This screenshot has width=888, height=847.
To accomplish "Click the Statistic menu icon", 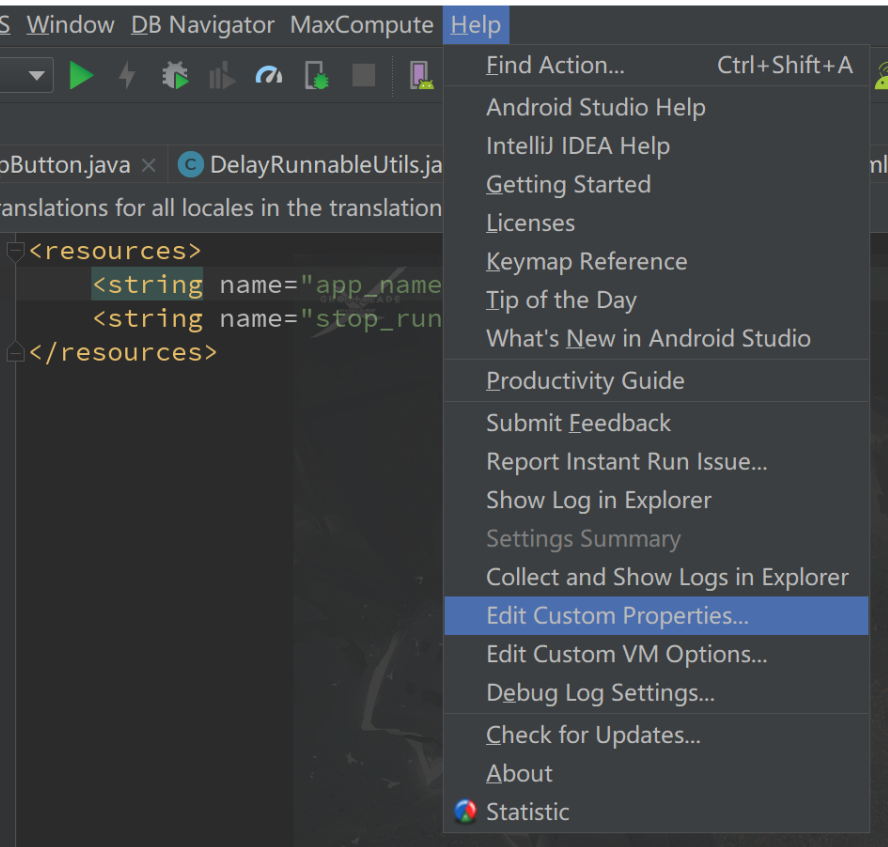I will pyautogui.click(x=466, y=811).
